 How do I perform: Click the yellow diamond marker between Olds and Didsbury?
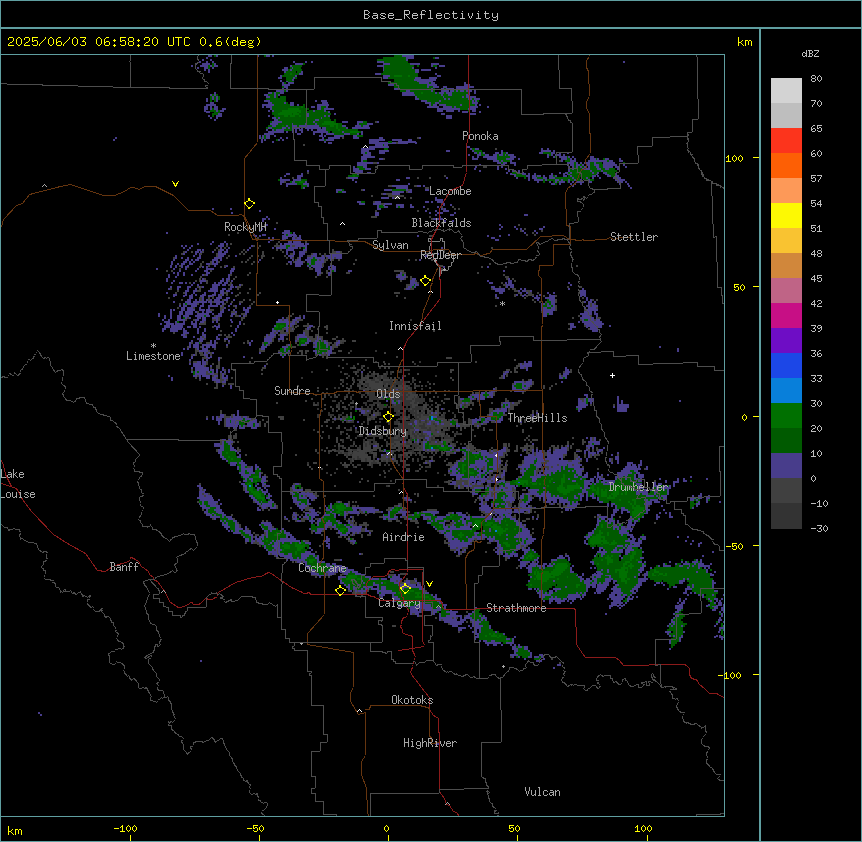[x=389, y=417]
